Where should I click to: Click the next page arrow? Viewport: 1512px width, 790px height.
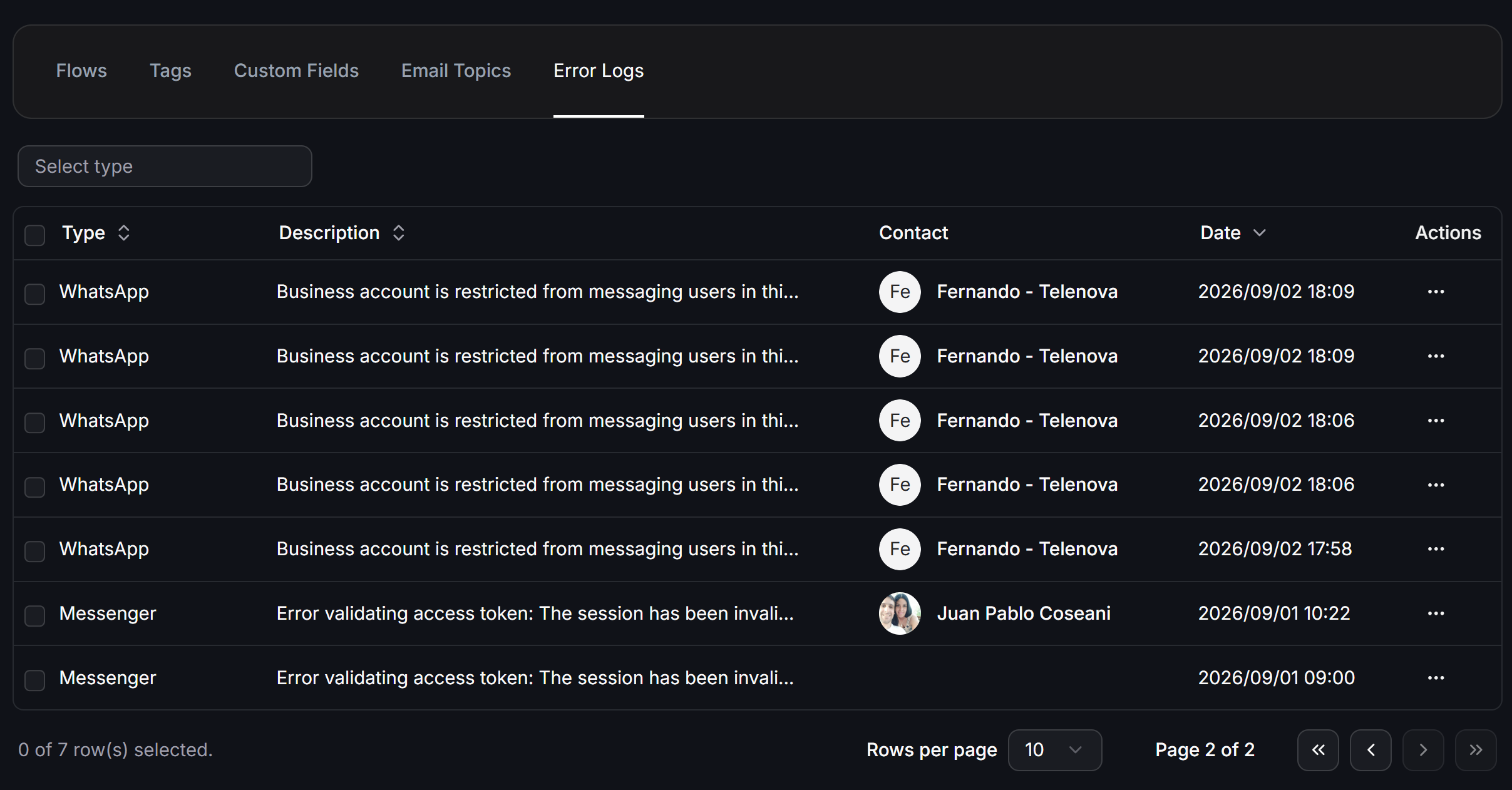pyautogui.click(x=1423, y=750)
